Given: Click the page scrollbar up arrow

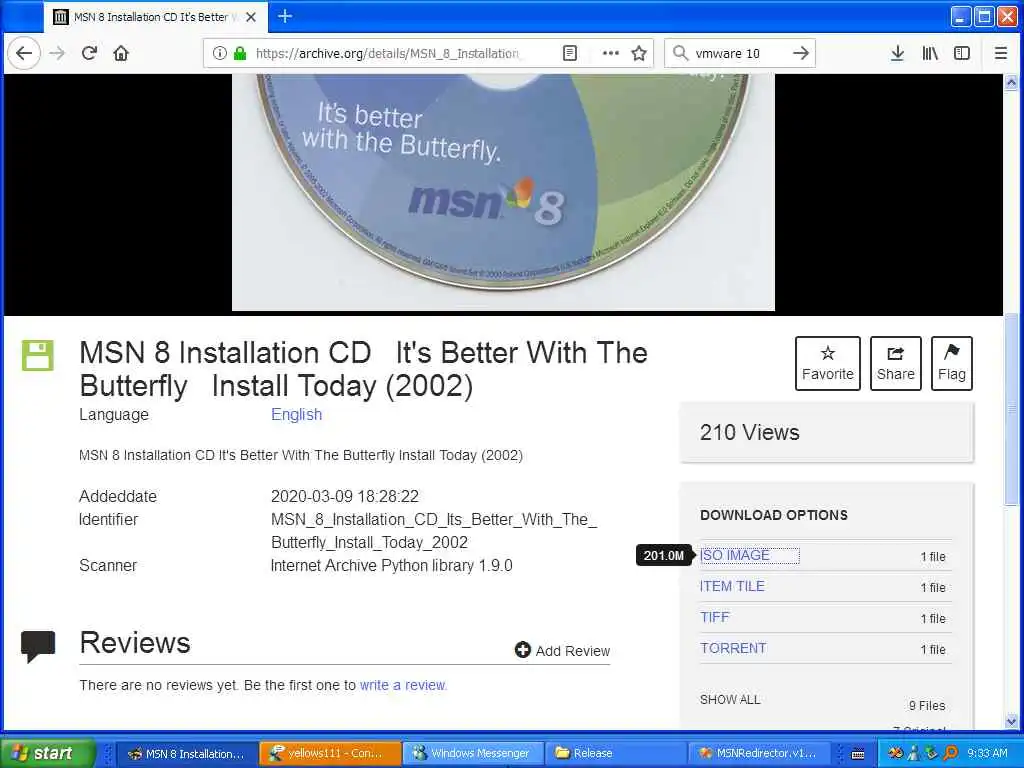Looking at the screenshot, I should (1011, 82).
